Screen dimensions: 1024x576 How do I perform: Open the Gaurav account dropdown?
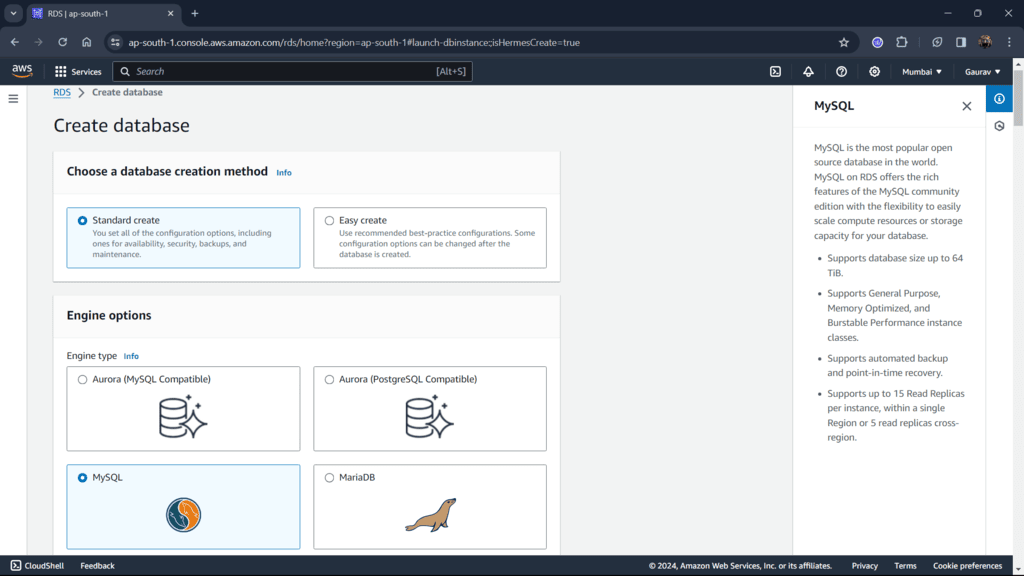coord(982,72)
